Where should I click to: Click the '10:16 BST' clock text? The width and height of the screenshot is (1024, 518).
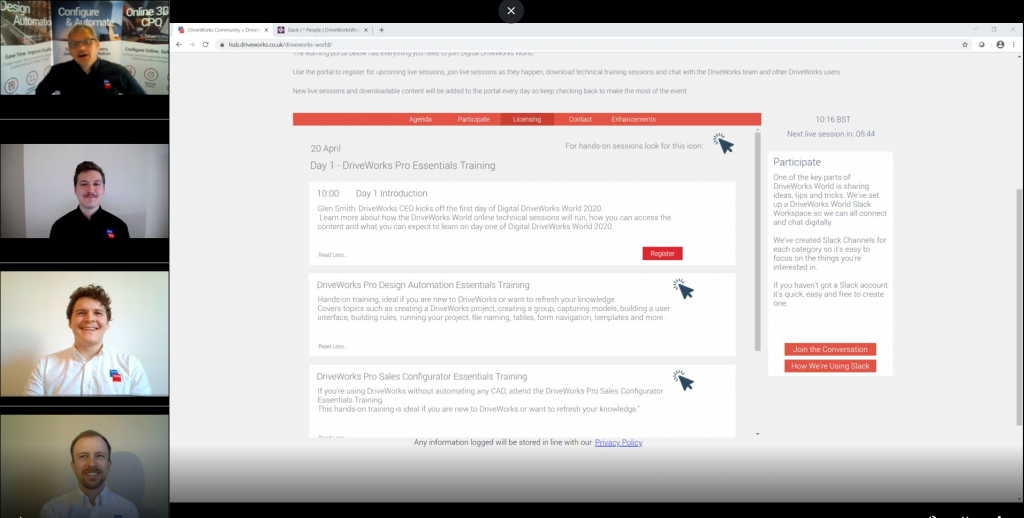(833, 120)
